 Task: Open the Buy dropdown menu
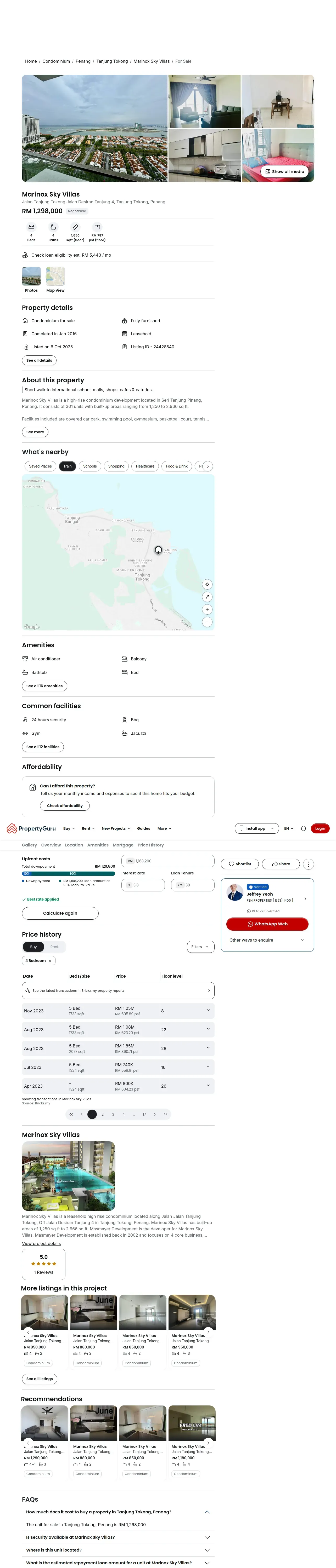pyautogui.click(x=69, y=828)
